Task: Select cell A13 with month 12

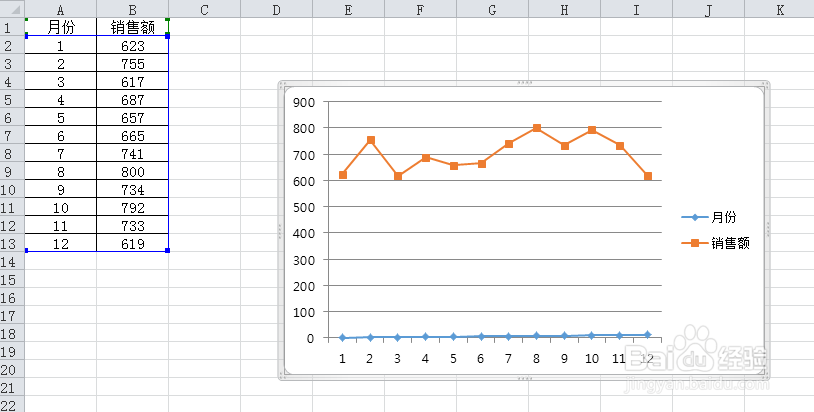Action: pos(61,243)
